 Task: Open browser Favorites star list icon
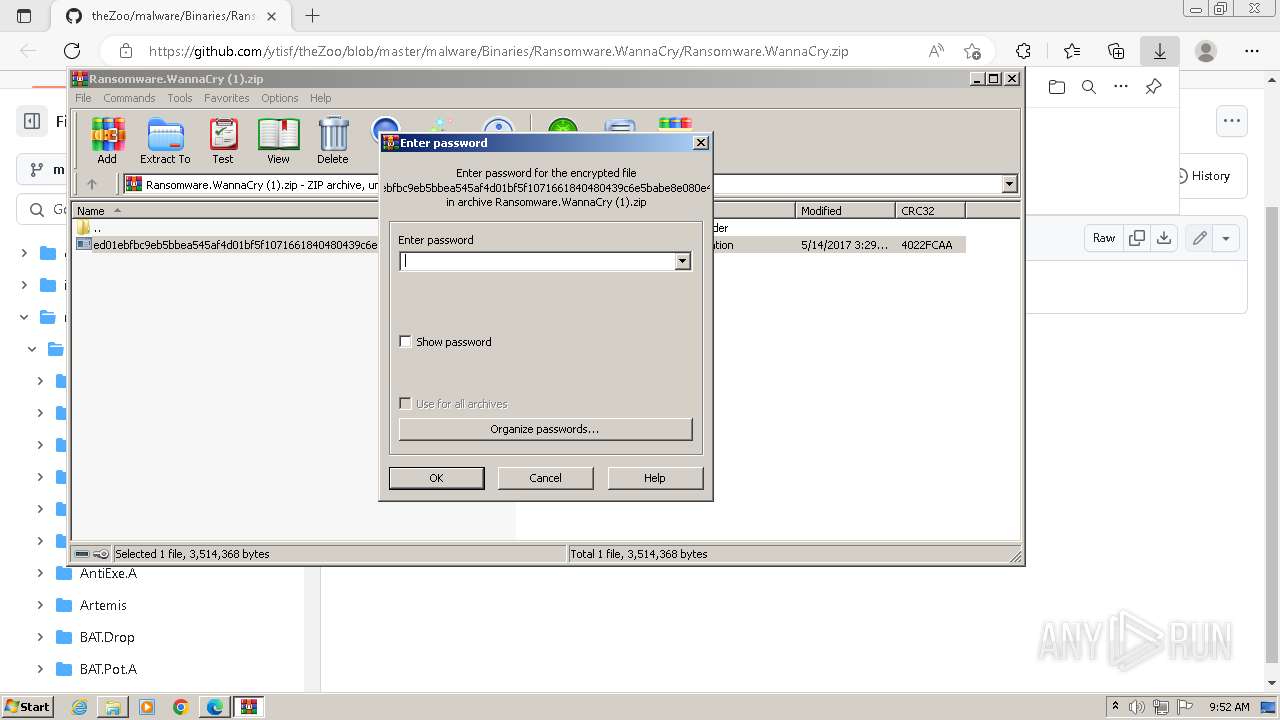(x=1072, y=51)
